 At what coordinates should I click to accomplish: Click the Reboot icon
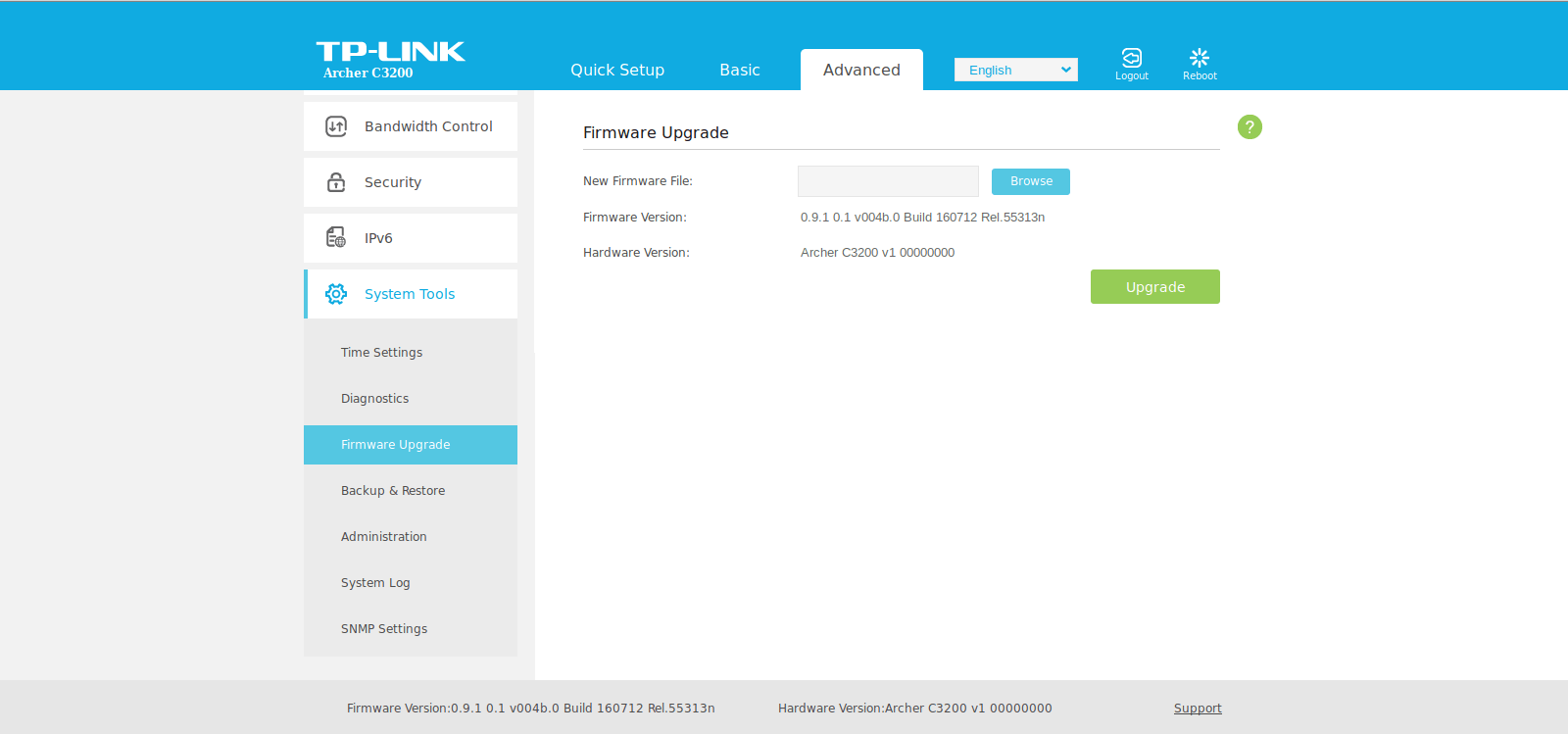click(x=1200, y=58)
